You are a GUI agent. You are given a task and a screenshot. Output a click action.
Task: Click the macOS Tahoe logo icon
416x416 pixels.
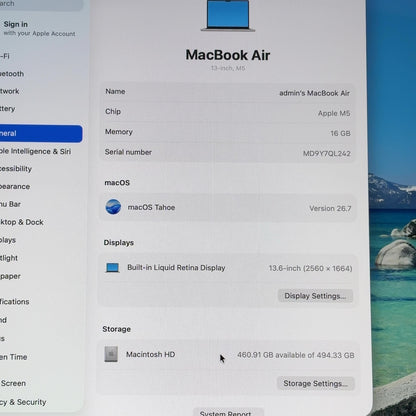coord(113,207)
